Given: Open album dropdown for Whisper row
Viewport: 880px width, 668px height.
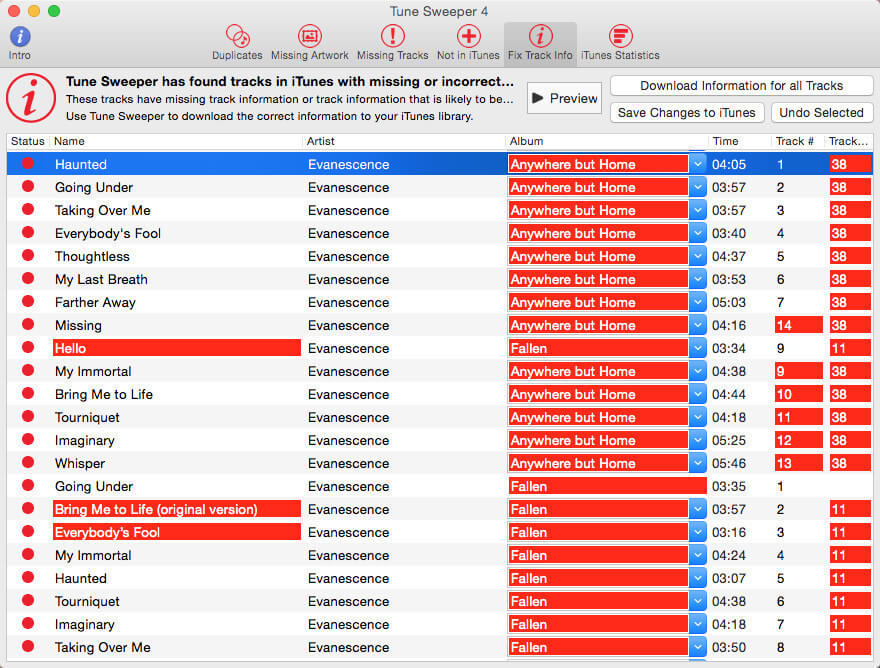Looking at the screenshot, I should [x=698, y=464].
